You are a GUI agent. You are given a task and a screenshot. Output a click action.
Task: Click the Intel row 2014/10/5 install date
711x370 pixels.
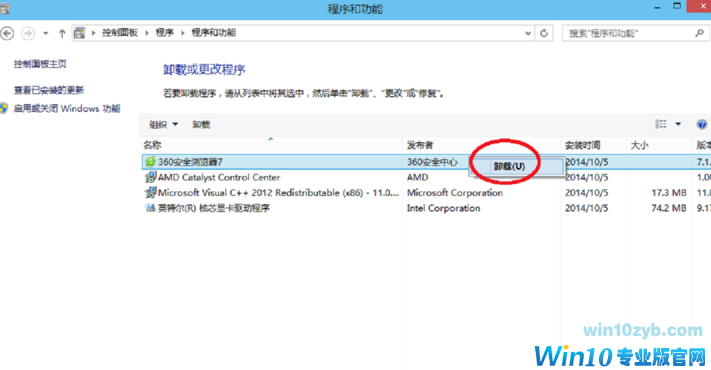[587, 208]
